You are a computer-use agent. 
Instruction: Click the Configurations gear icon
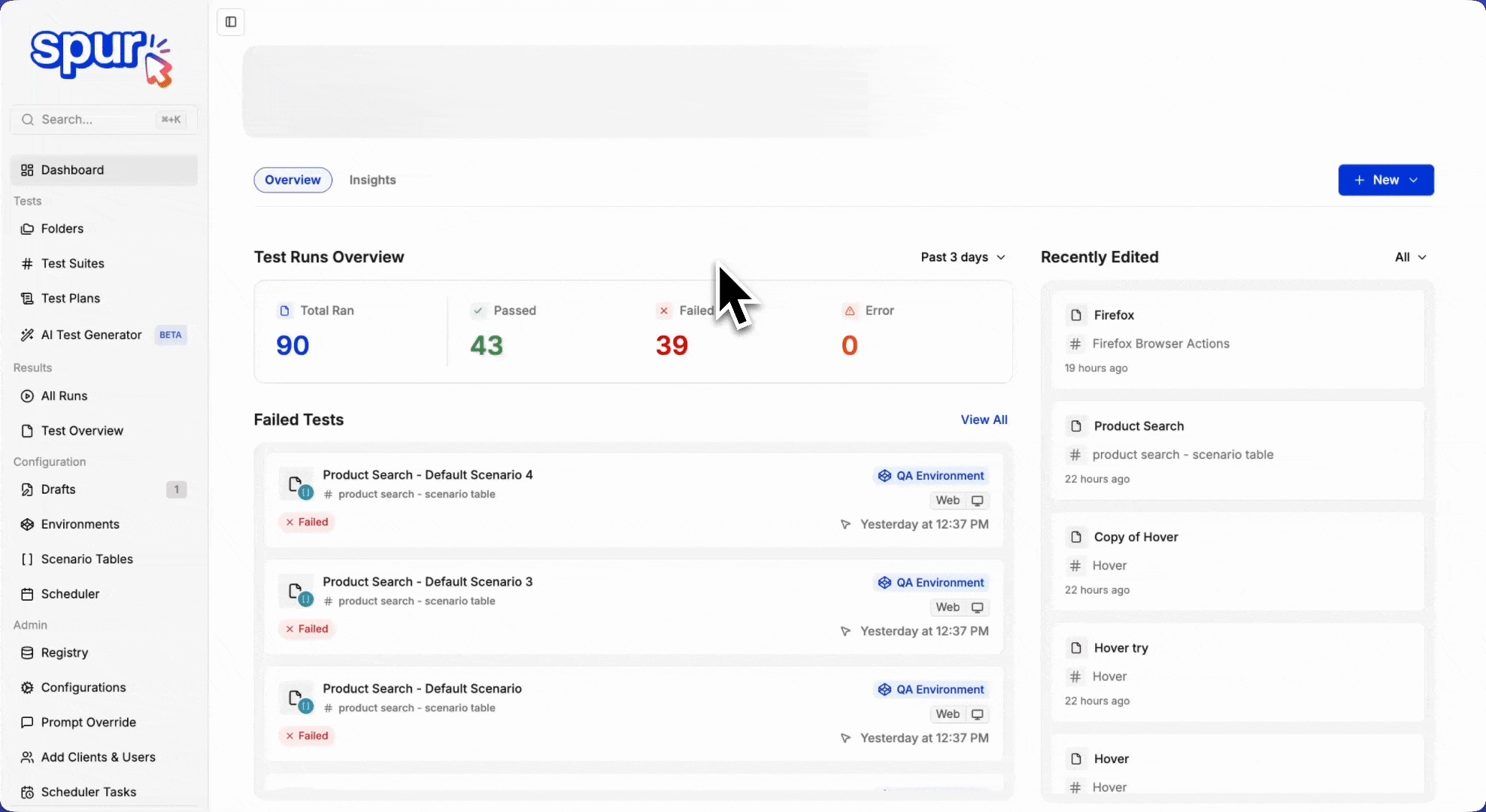pos(27,688)
